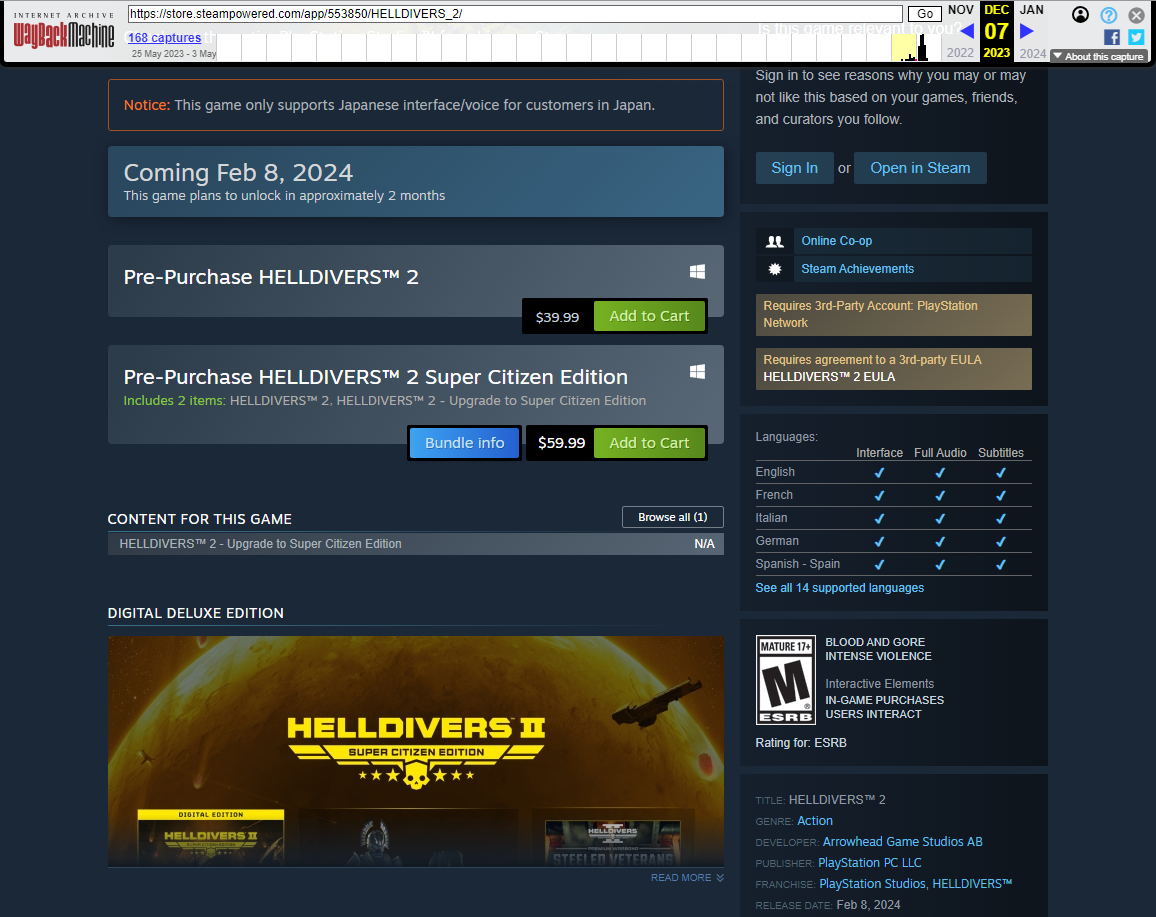Screen dimensions: 1156x917
Task: Open Wayback help question mark icon
Action: coord(1108,15)
